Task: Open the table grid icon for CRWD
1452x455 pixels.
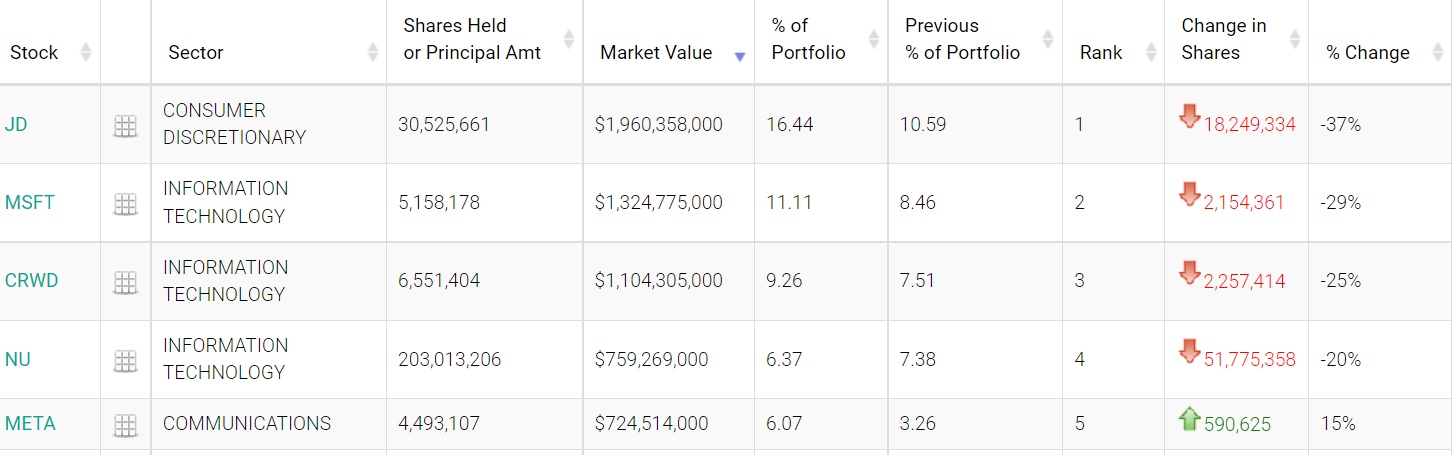Action: [125, 282]
